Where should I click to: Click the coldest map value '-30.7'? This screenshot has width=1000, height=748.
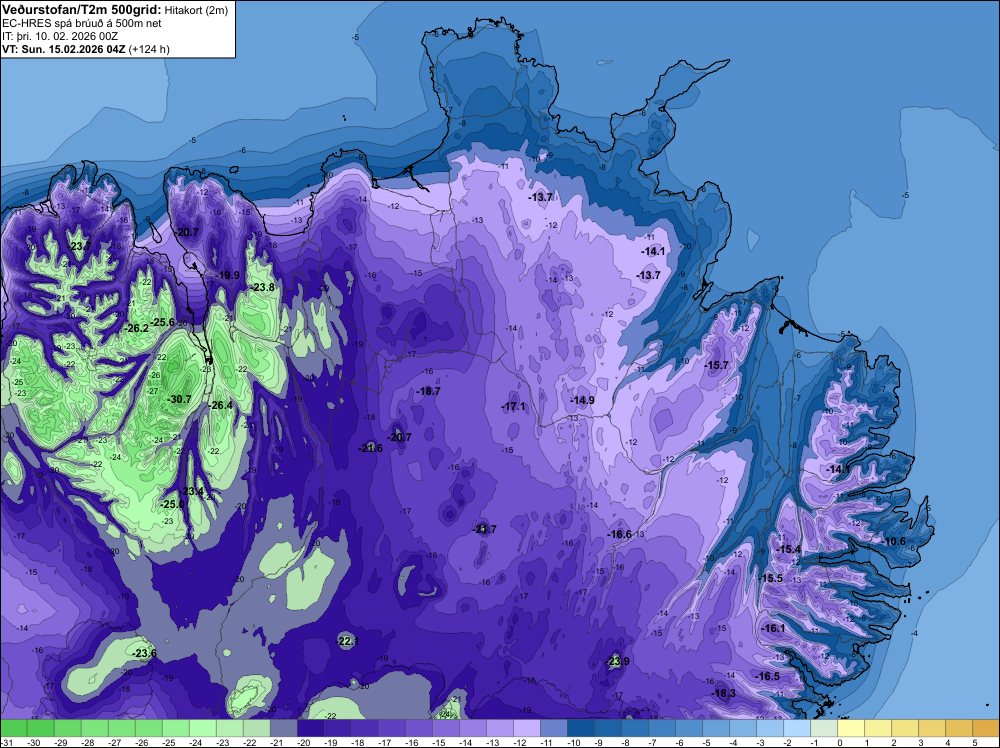179,399
